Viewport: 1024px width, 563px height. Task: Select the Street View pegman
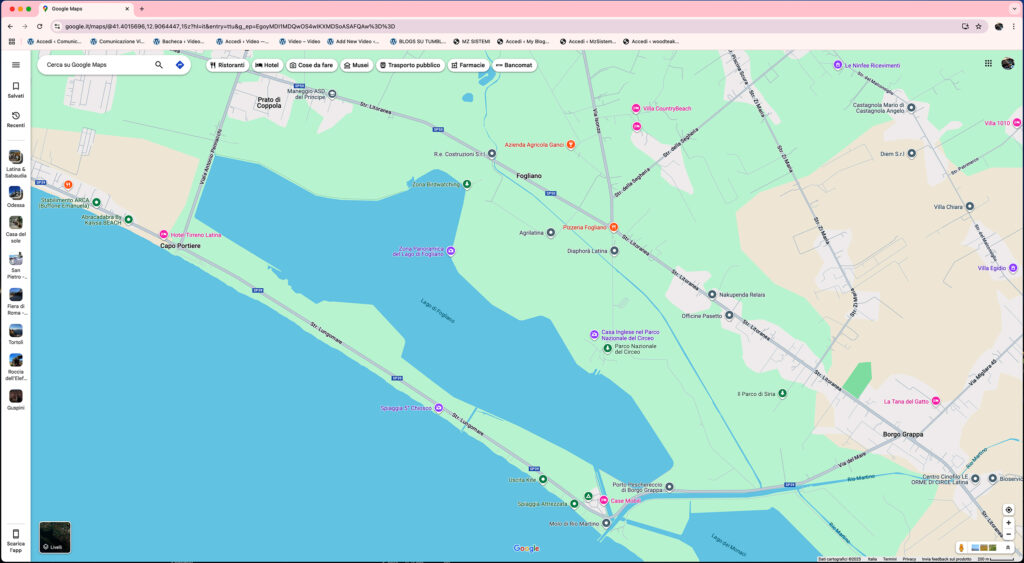coord(961,547)
